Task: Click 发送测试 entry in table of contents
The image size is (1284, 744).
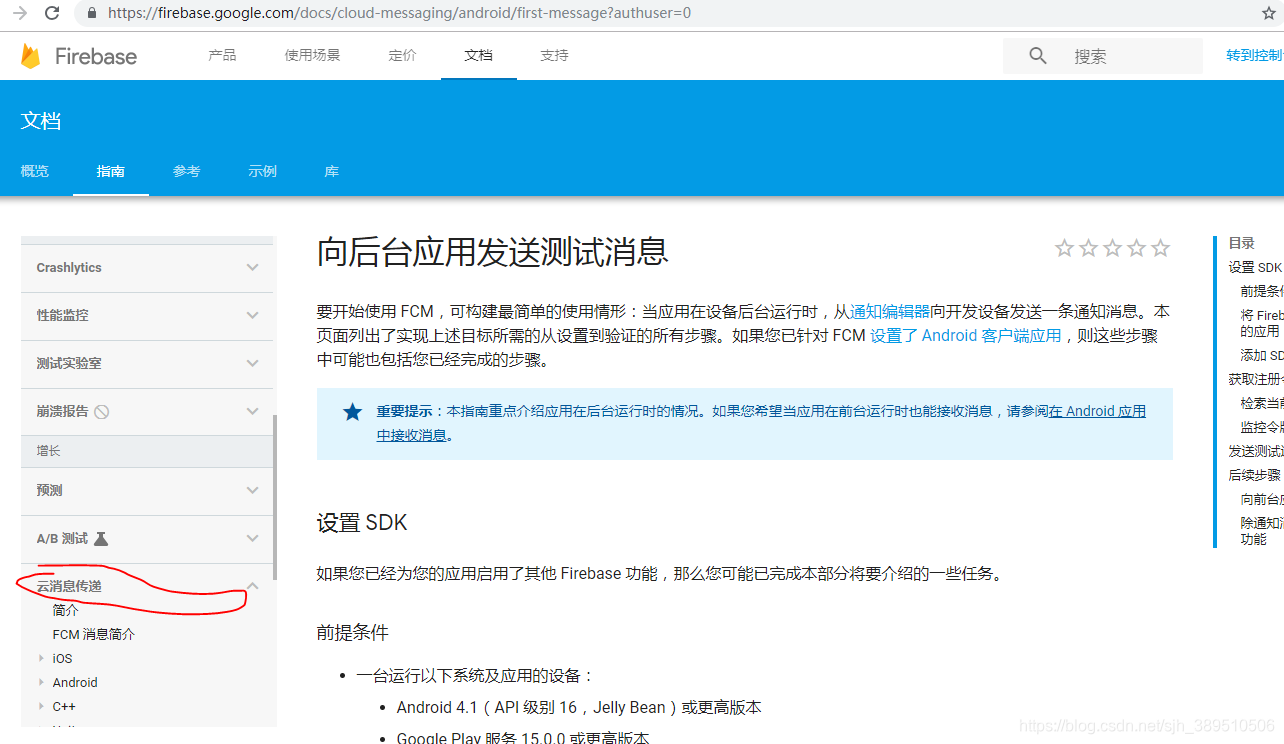Action: [1256, 451]
